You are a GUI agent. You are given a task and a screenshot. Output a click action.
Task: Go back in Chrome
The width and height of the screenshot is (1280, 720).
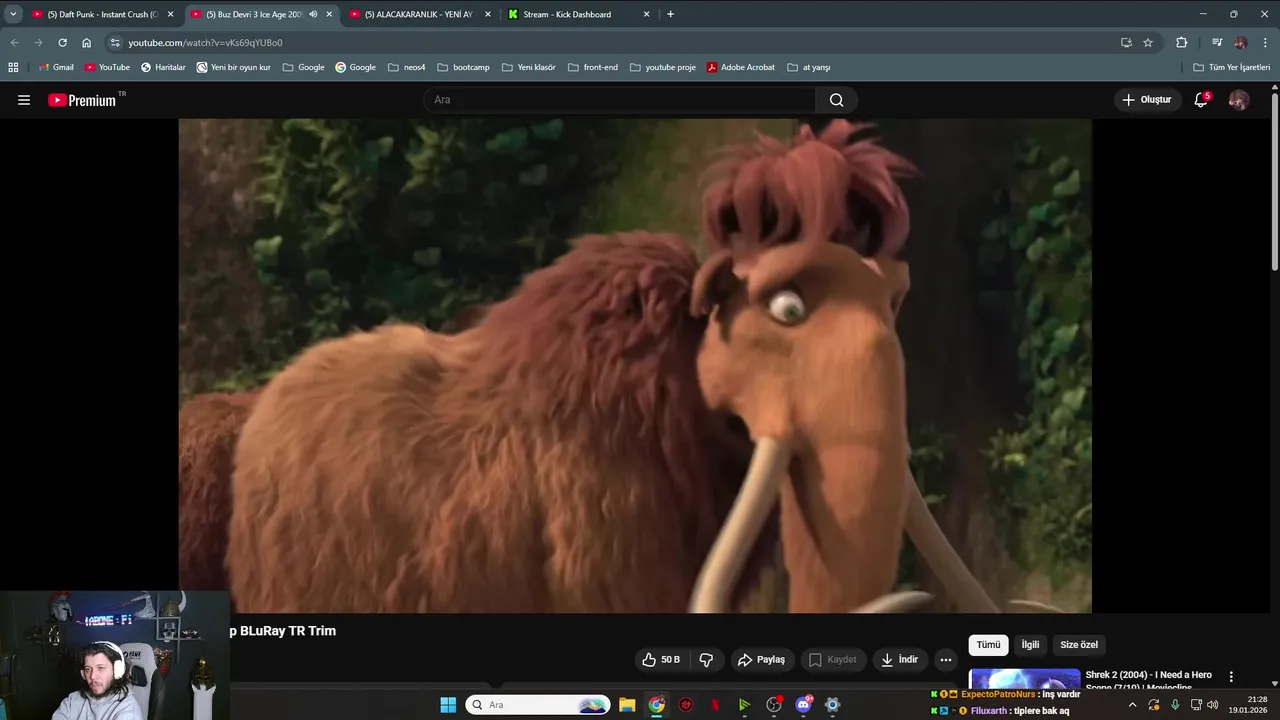click(14, 43)
